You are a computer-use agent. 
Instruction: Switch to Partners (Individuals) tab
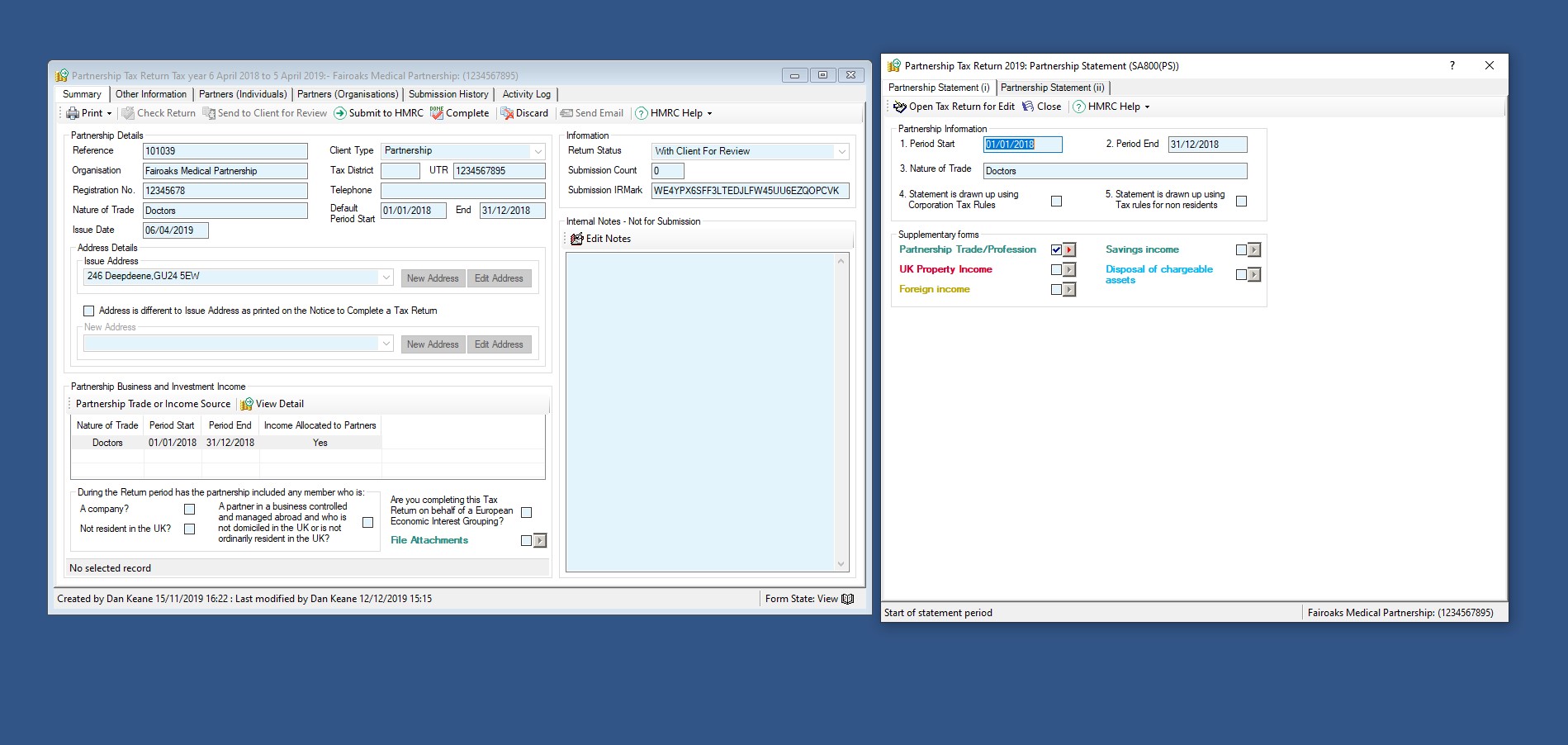(243, 94)
